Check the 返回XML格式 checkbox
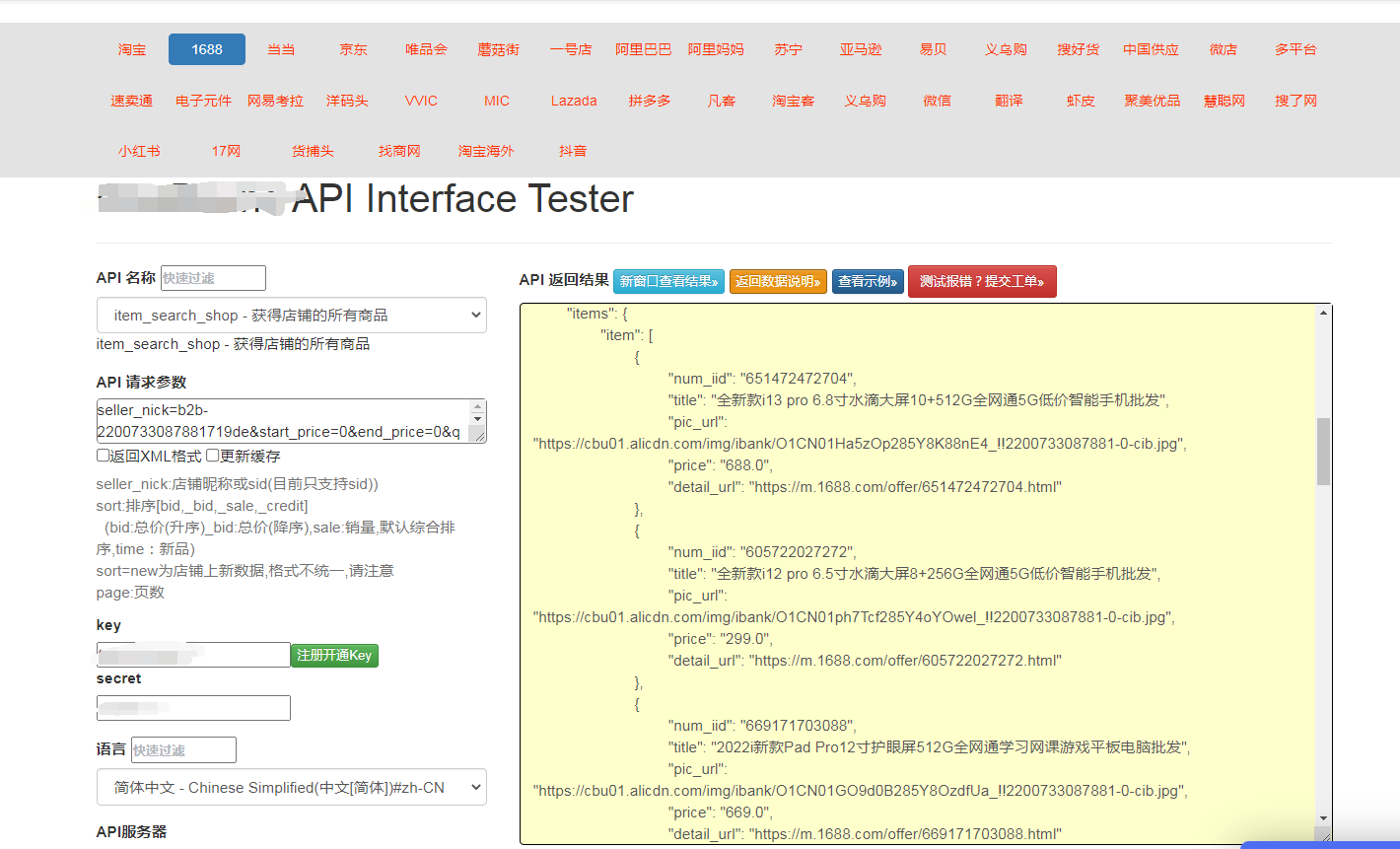This screenshot has width=1400, height=849. pyautogui.click(x=103, y=456)
